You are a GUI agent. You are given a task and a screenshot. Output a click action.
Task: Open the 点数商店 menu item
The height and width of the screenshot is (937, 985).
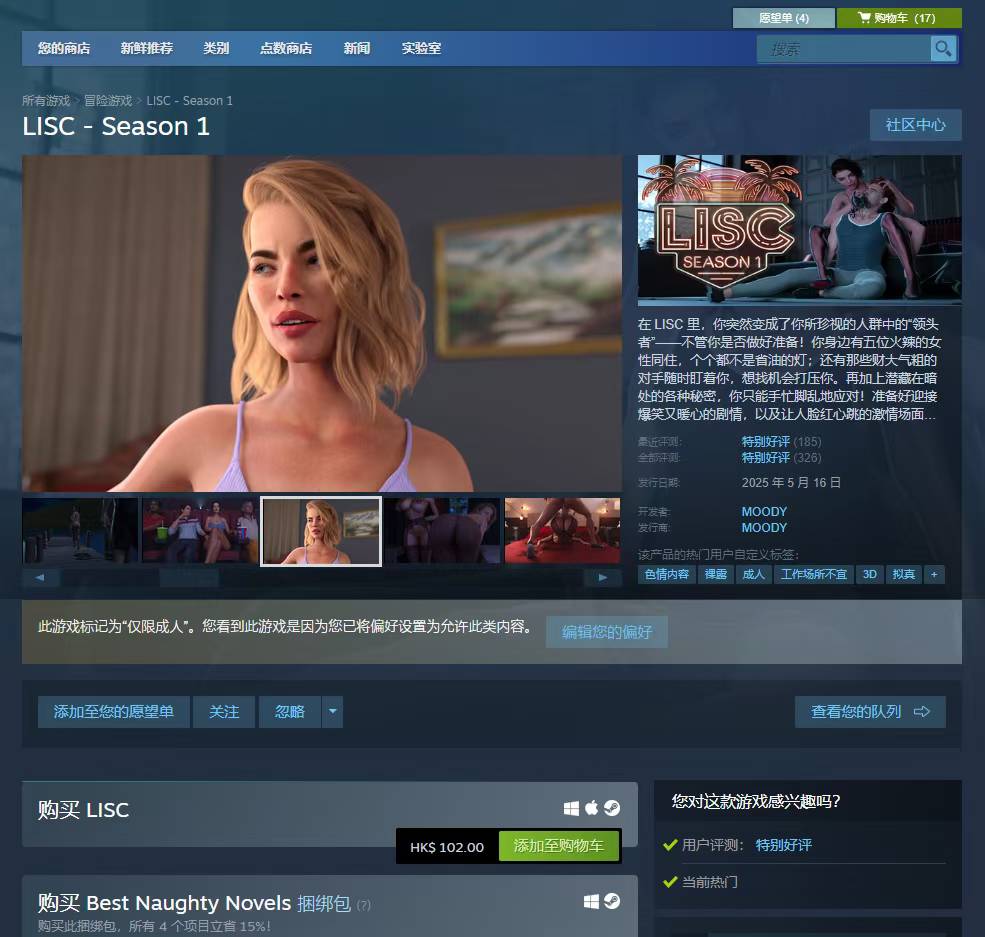point(286,48)
